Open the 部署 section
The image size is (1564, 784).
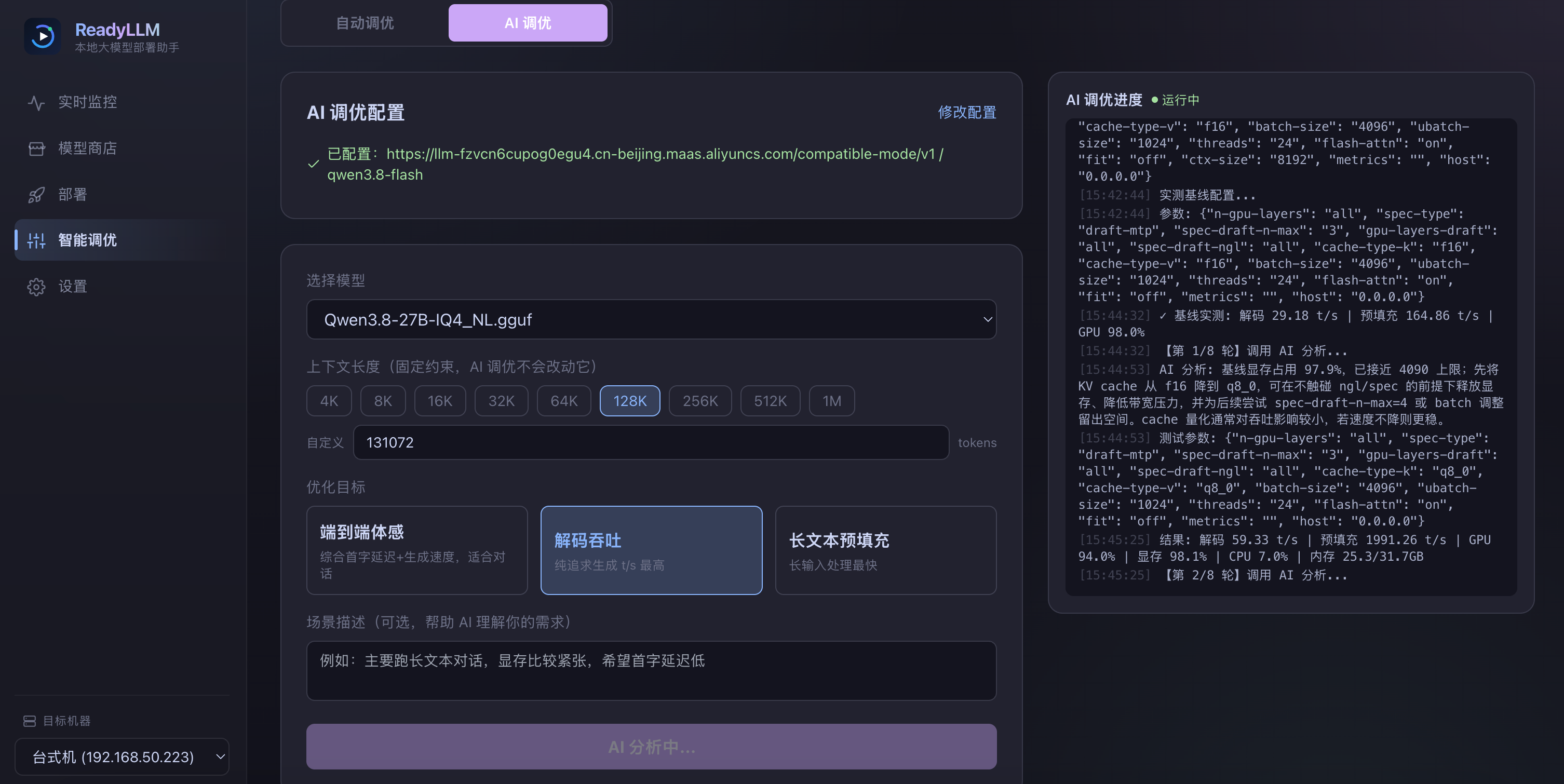122,194
